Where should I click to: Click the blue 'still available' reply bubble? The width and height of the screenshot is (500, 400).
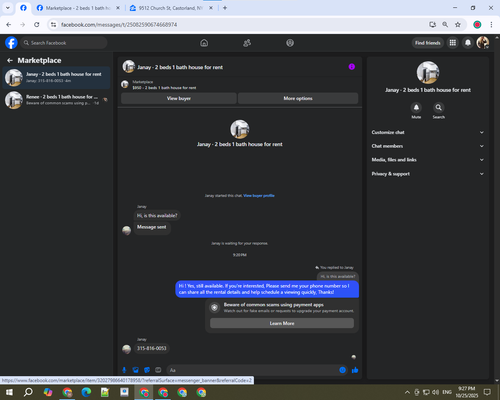(267, 289)
